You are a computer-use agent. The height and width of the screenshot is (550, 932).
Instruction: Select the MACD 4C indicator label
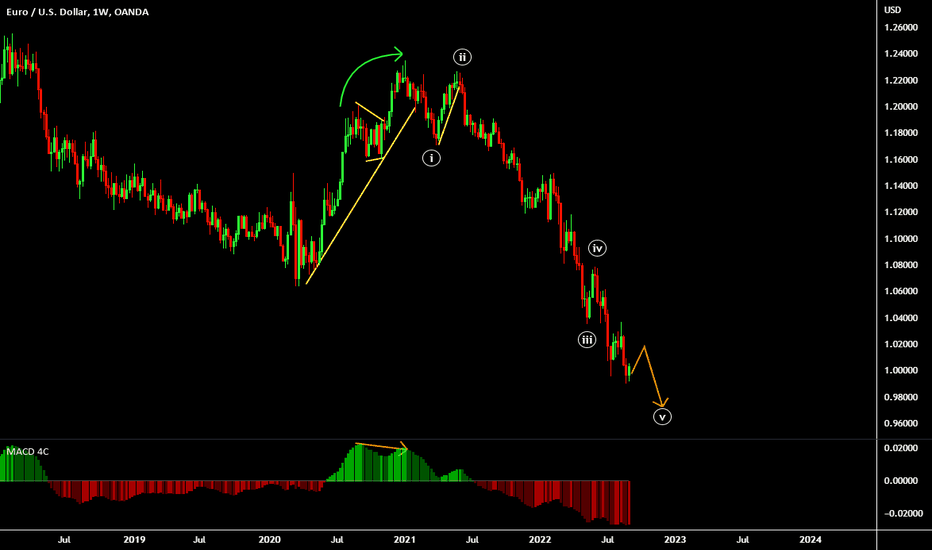coord(28,452)
